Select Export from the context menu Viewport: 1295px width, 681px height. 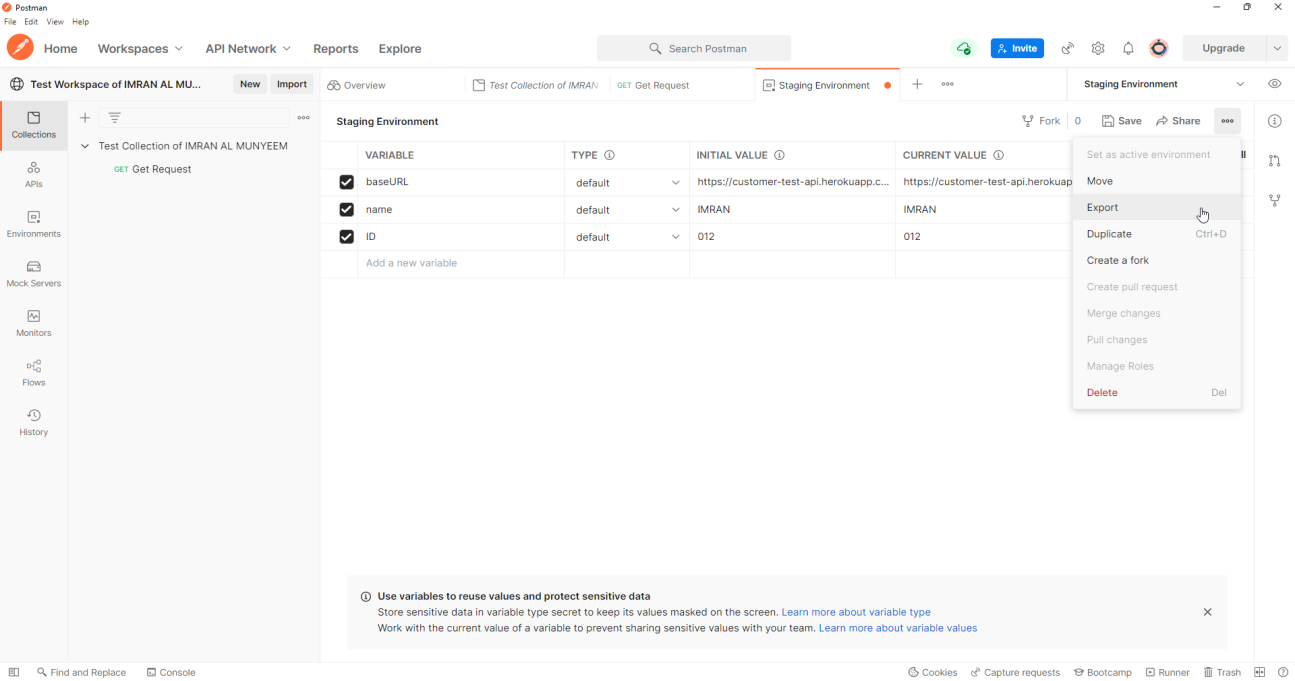tap(1156, 207)
